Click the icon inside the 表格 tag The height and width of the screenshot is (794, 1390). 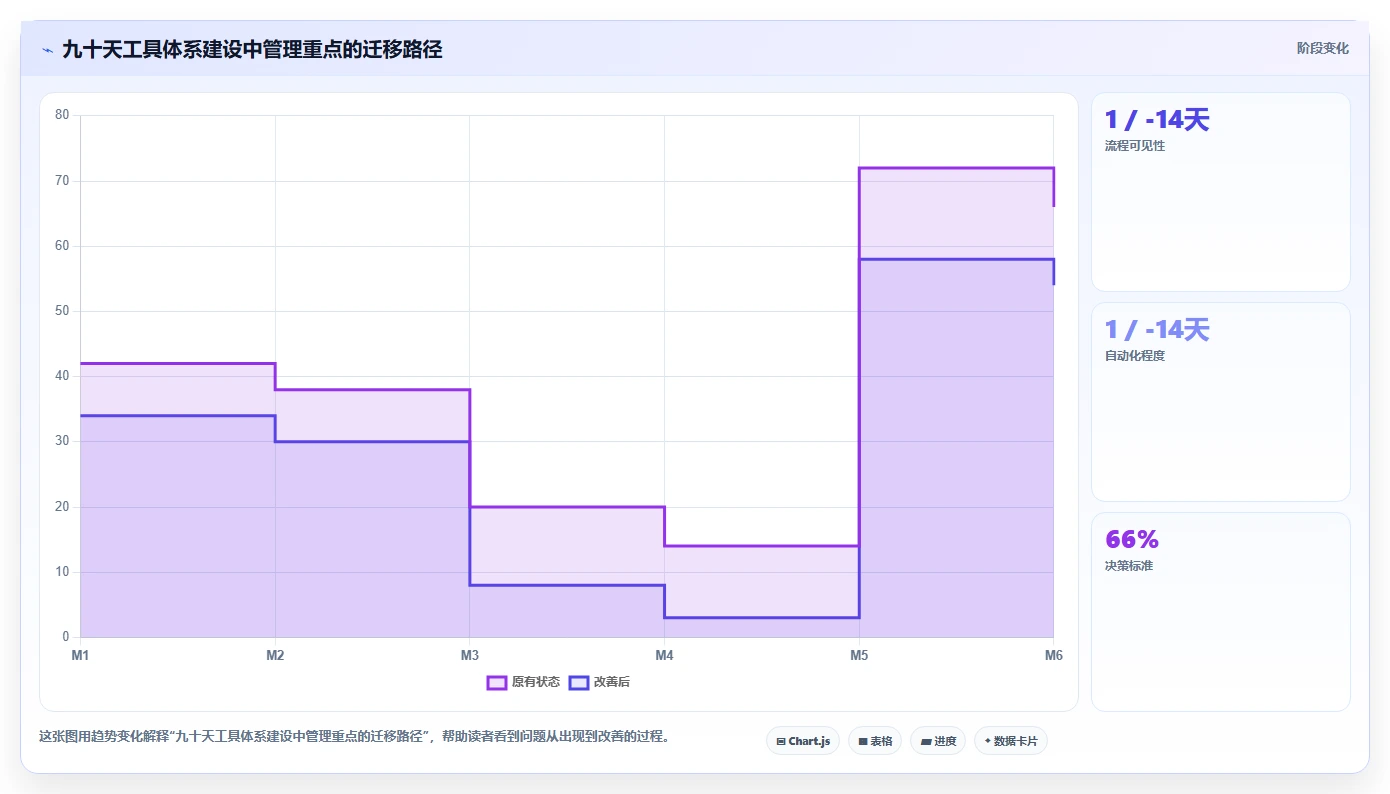[862, 742]
